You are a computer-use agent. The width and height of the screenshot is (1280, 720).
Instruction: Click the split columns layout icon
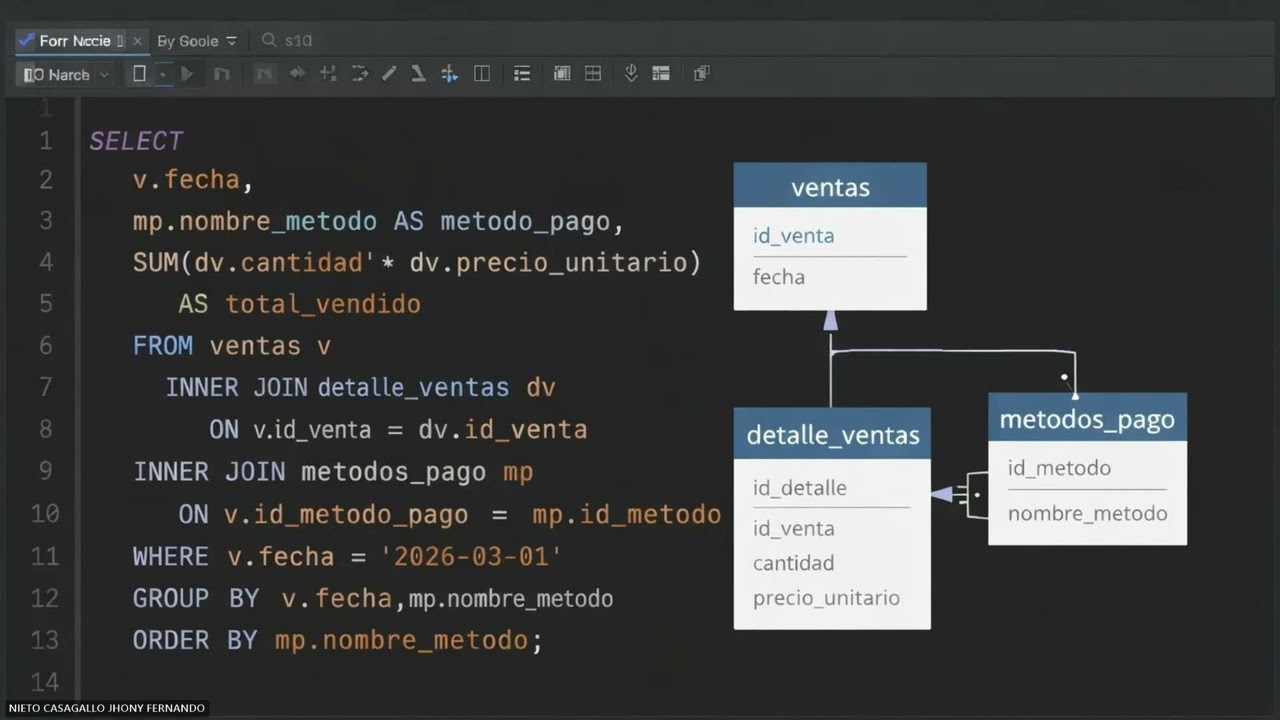(x=482, y=74)
